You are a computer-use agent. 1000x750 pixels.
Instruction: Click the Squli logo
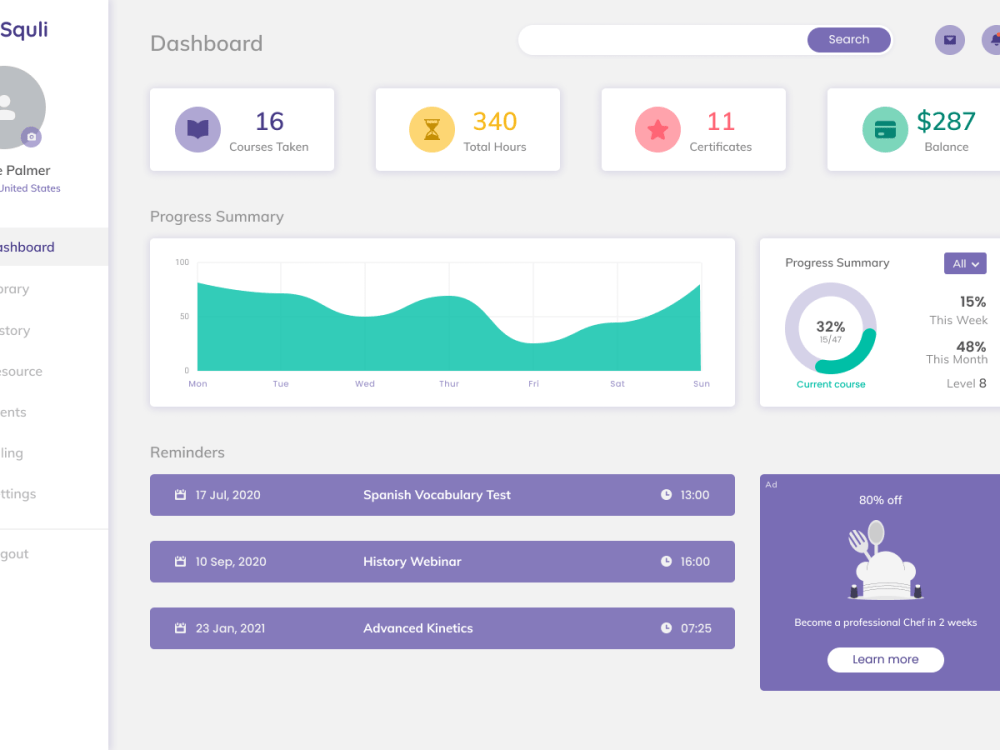tap(24, 30)
